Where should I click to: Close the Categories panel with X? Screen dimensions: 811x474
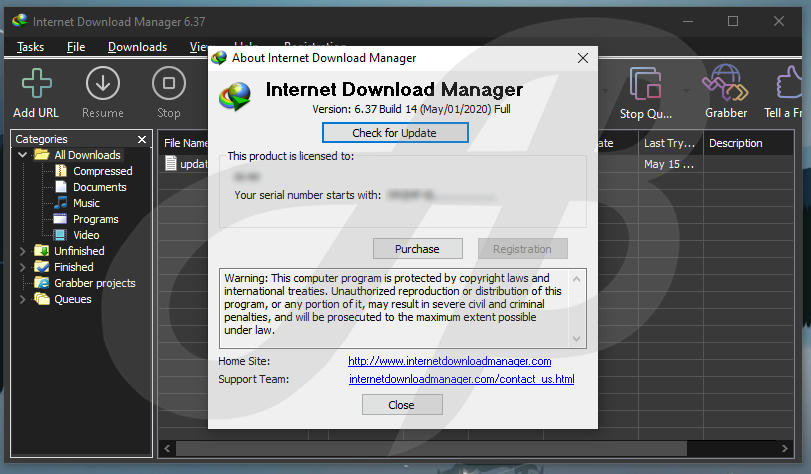tap(142, 139)
